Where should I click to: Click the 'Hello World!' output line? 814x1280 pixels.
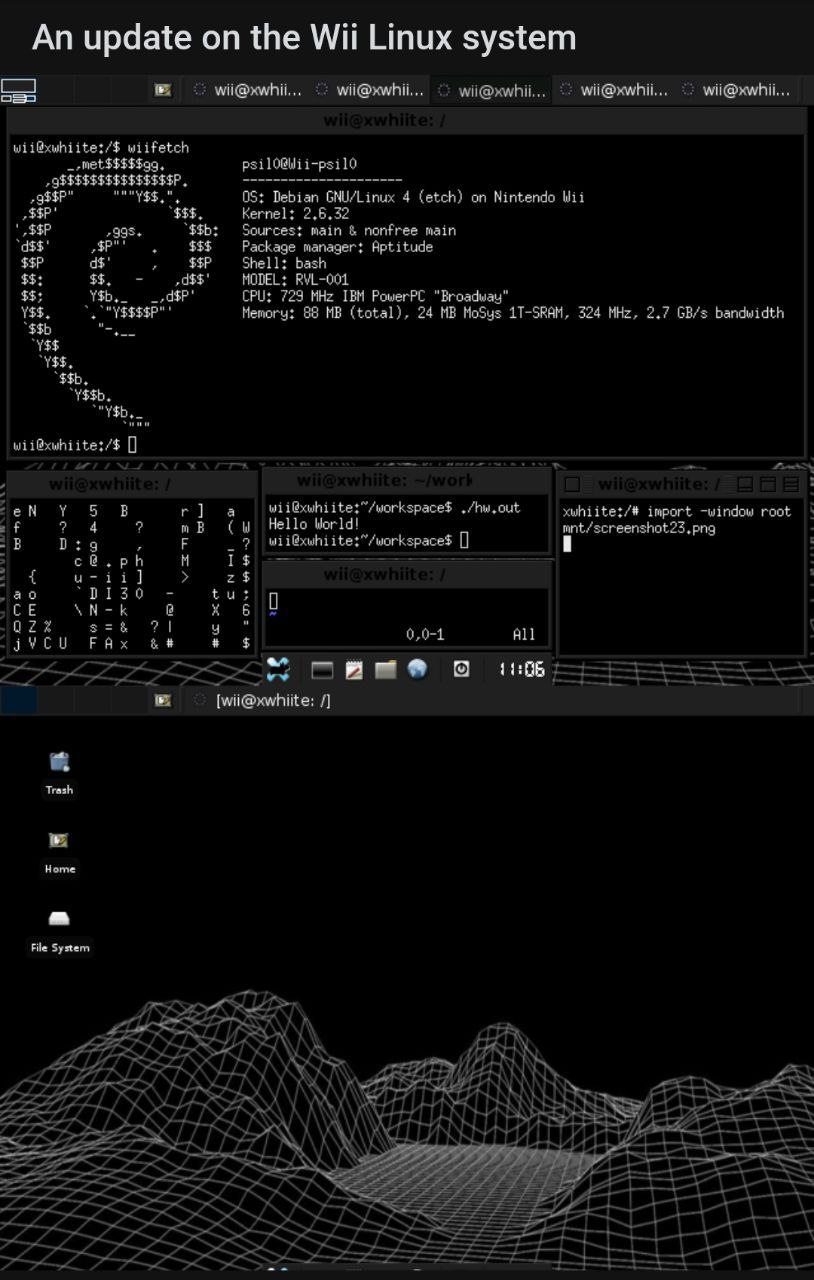click(x=313, y=524)
